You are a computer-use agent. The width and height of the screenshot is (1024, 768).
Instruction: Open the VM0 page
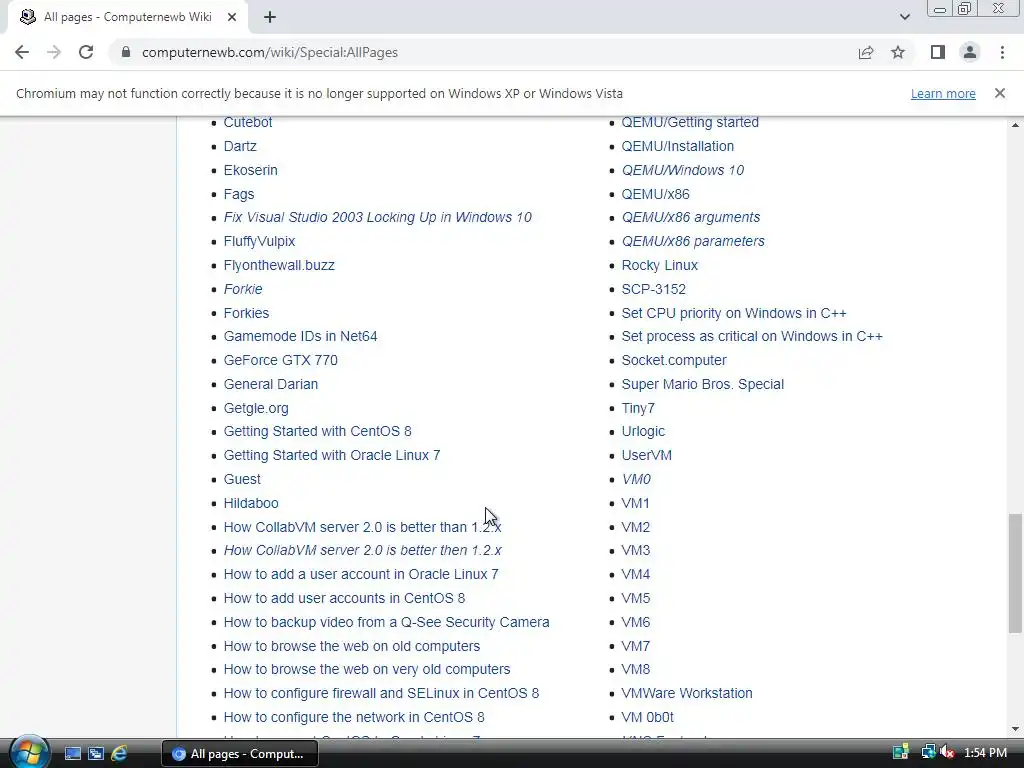(x=636, y=479)
